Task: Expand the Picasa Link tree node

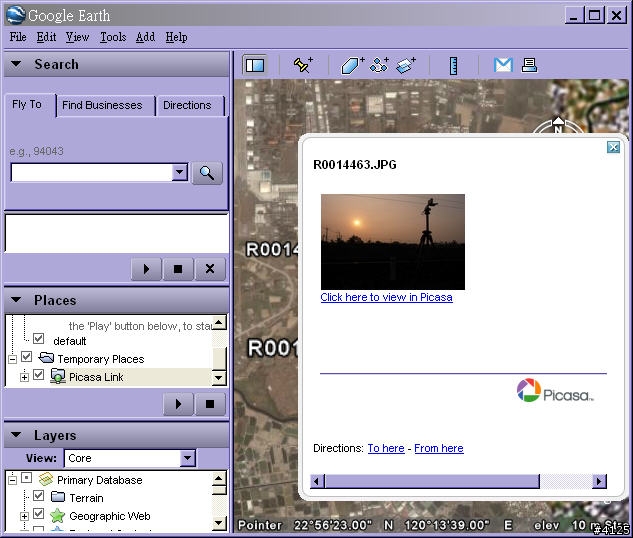Action: pos(25,377)
